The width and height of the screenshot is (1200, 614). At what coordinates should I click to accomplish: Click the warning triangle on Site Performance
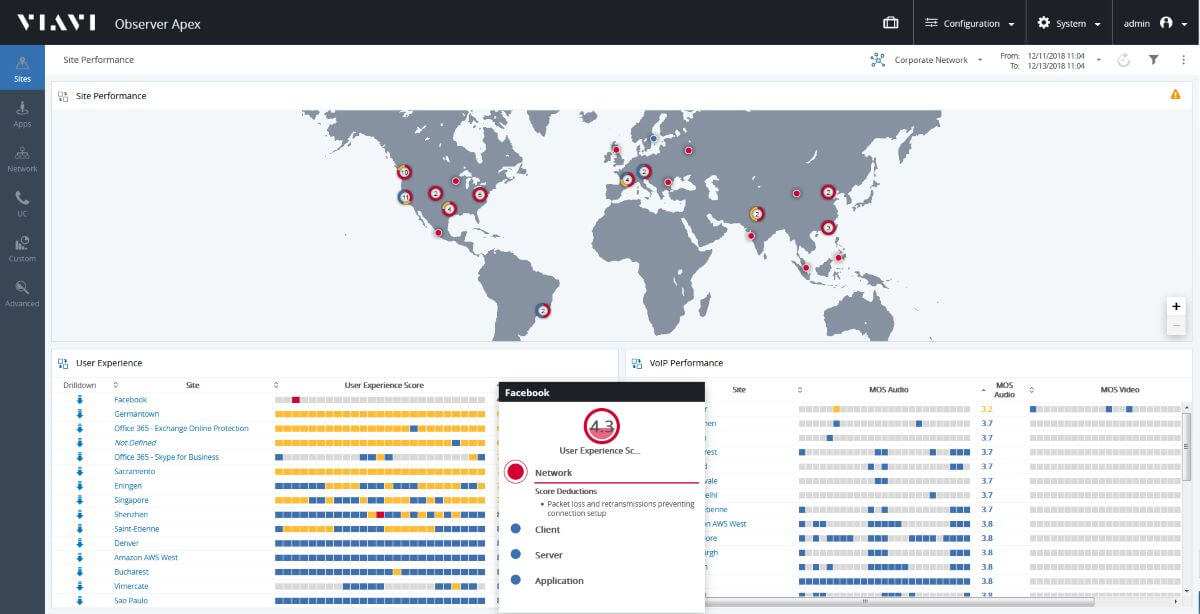[x=1178, y=92]
